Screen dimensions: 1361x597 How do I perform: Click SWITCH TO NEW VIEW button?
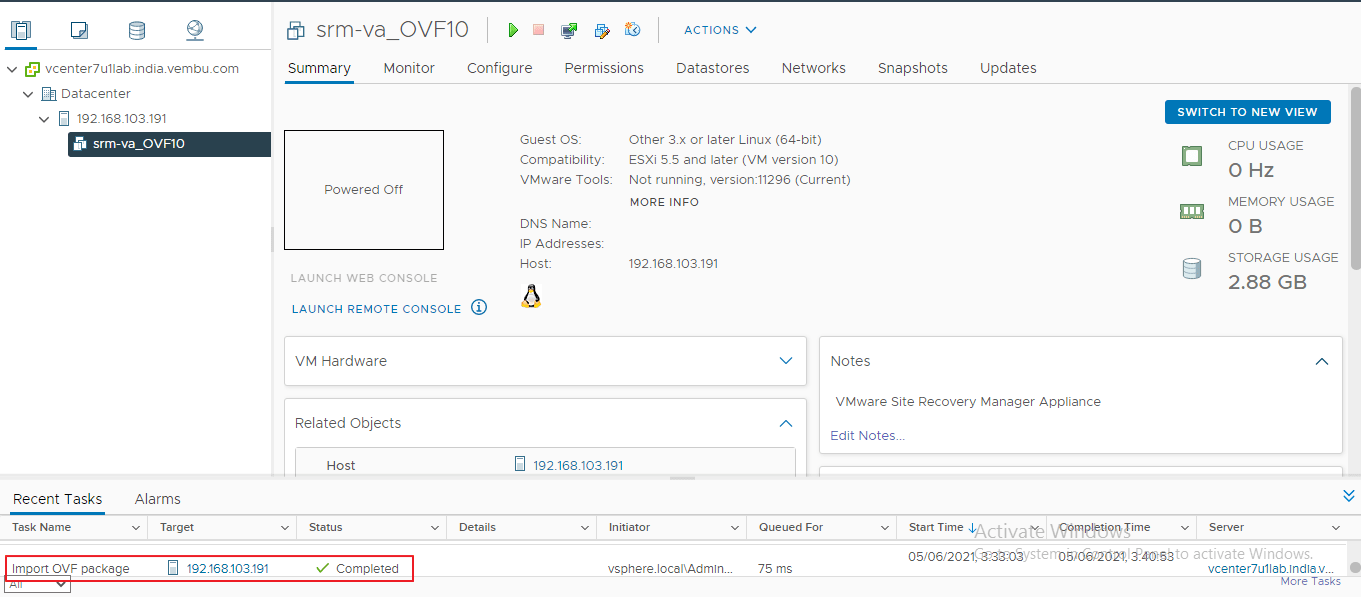[1247, 112]
